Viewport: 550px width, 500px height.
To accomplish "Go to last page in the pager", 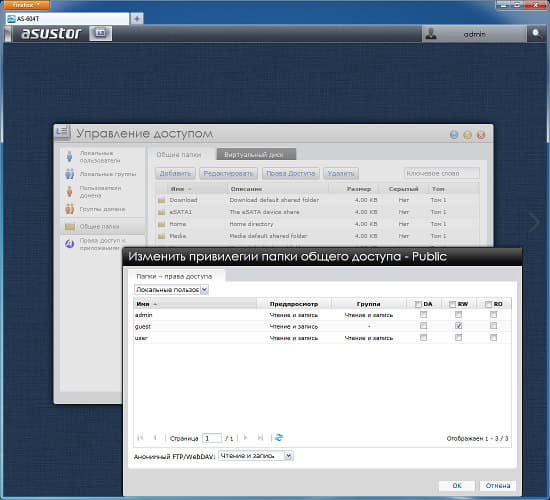I will 260,438.
